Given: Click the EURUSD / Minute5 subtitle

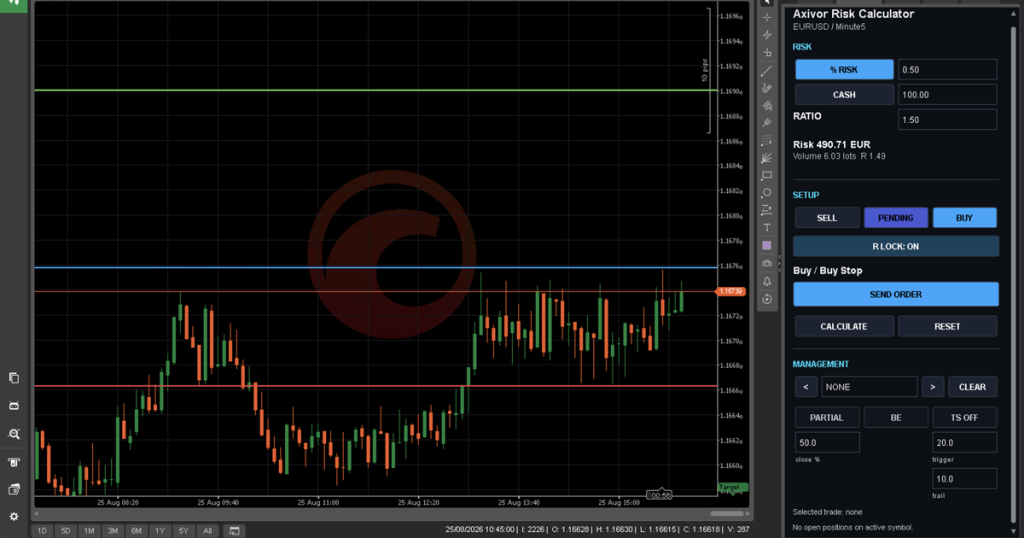Looking at the screenshot, I should (829, 27).
